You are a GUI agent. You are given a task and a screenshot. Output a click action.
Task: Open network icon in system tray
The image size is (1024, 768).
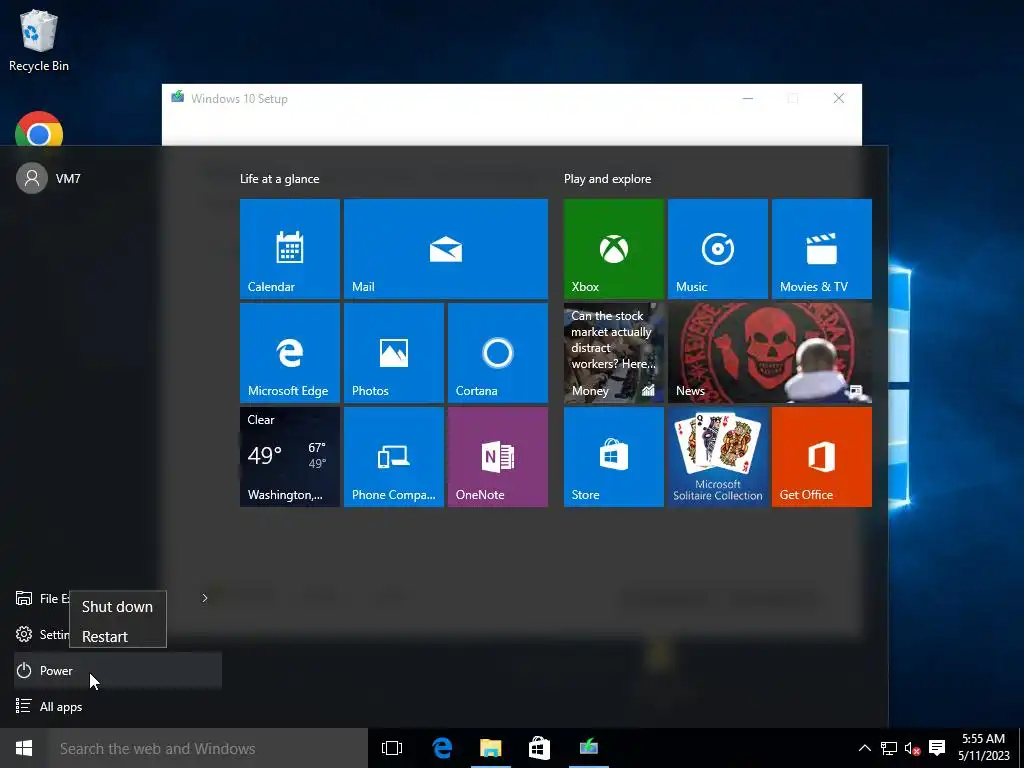click(889, 748)
